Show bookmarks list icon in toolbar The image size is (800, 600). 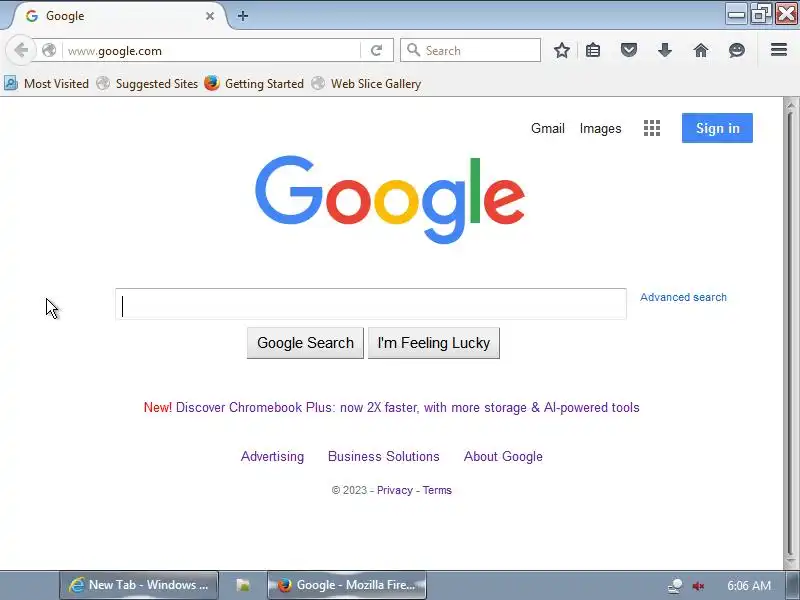tap(593, 50)
